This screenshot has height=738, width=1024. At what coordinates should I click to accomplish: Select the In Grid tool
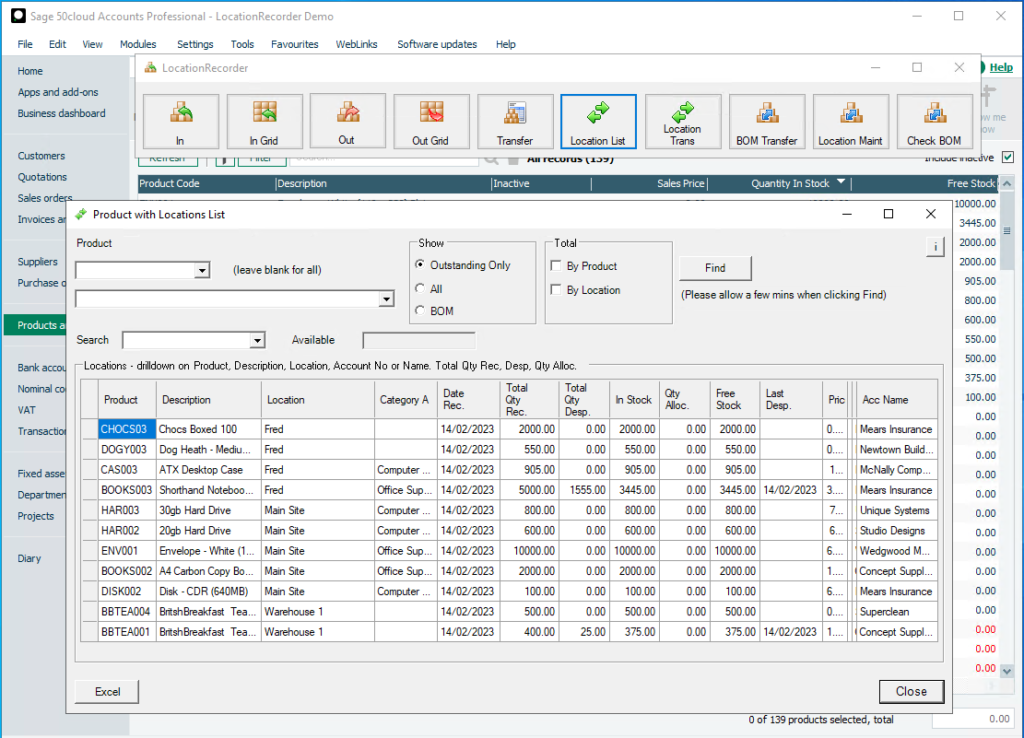pos(264,120)
